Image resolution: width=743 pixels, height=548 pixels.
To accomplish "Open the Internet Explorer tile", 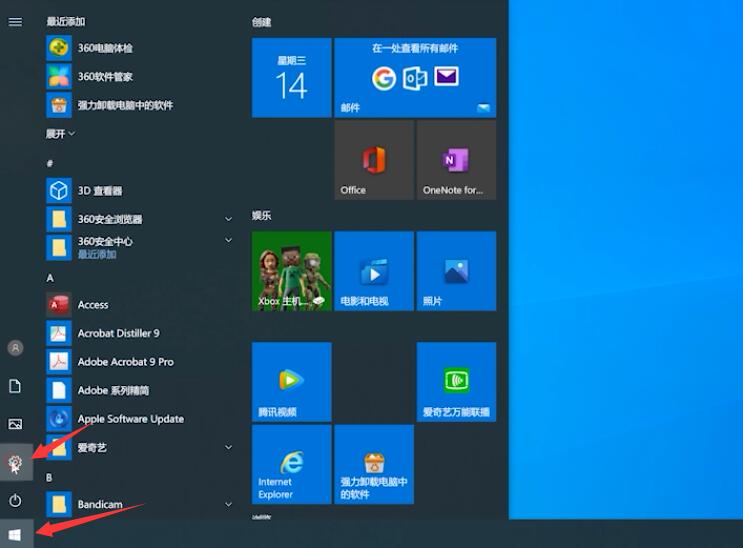I will click(291, 465).
